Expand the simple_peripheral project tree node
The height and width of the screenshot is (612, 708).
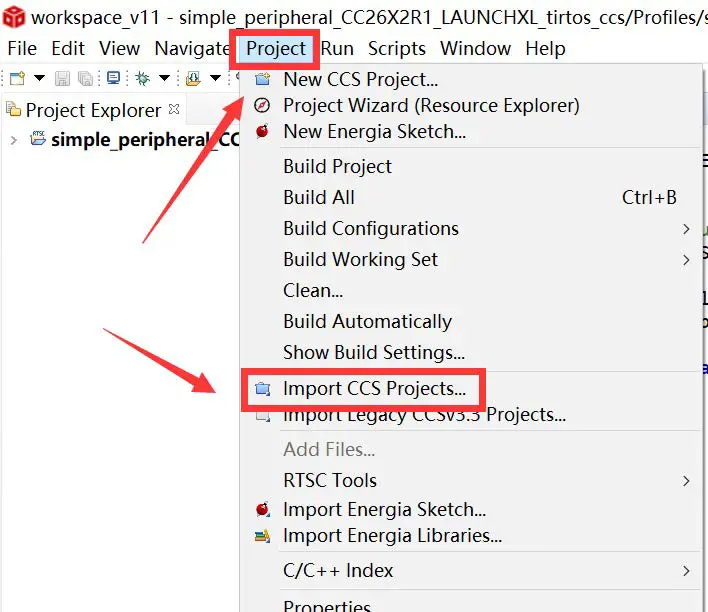13,140
